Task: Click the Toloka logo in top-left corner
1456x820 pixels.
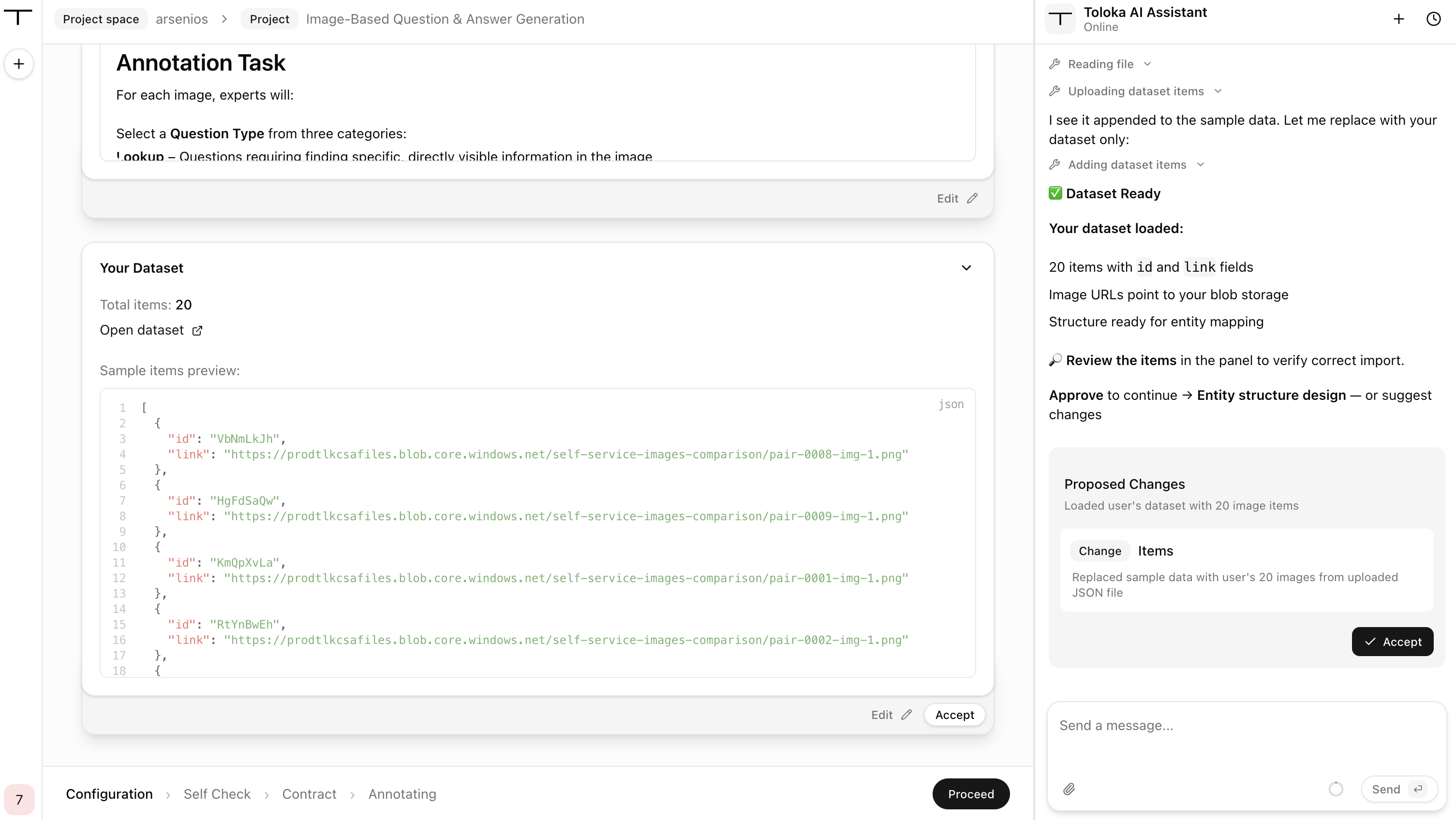Action: tap(18, 16)
